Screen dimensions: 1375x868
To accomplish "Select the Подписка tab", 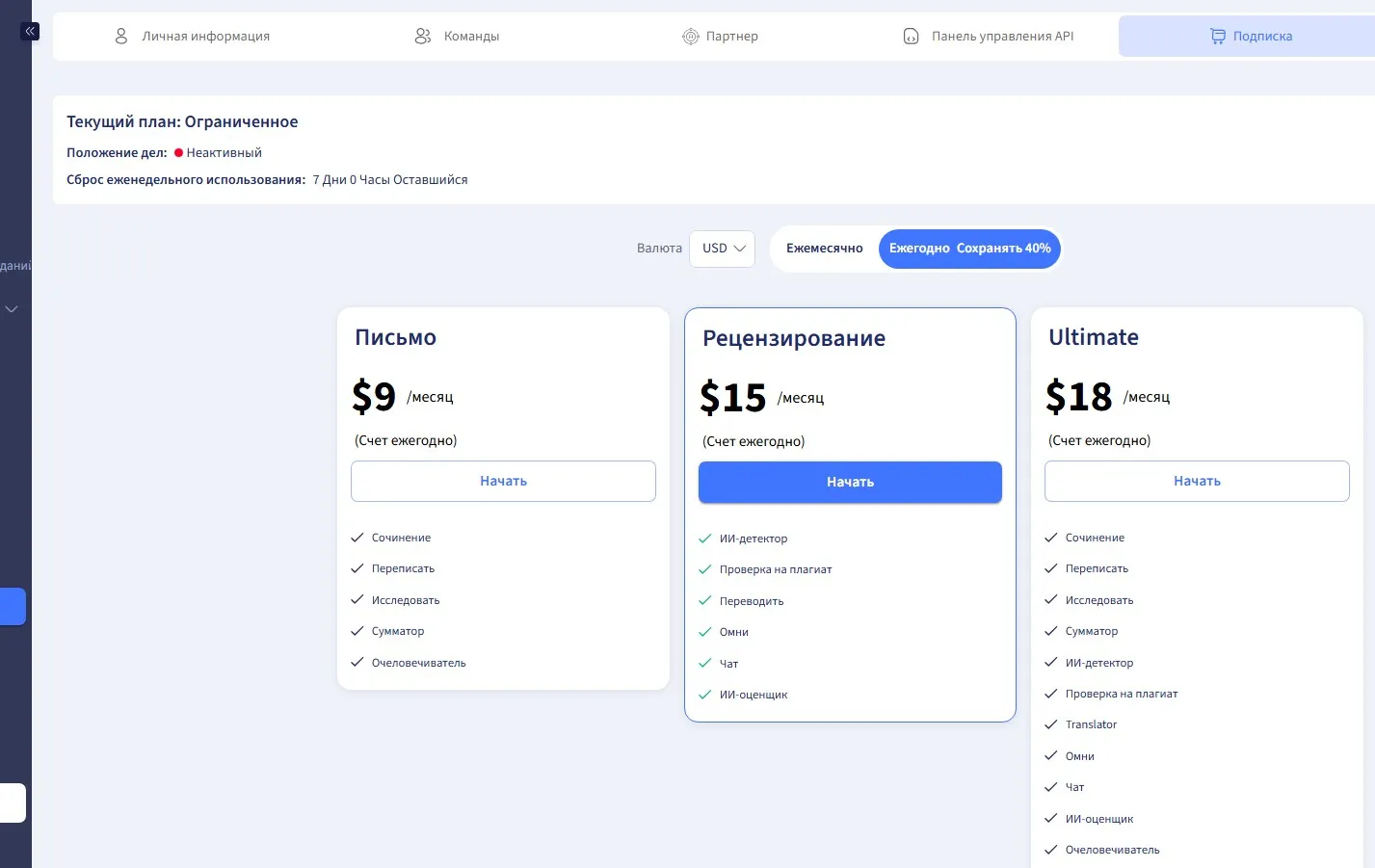I will pyautogui.click(x=1251, y=37).
